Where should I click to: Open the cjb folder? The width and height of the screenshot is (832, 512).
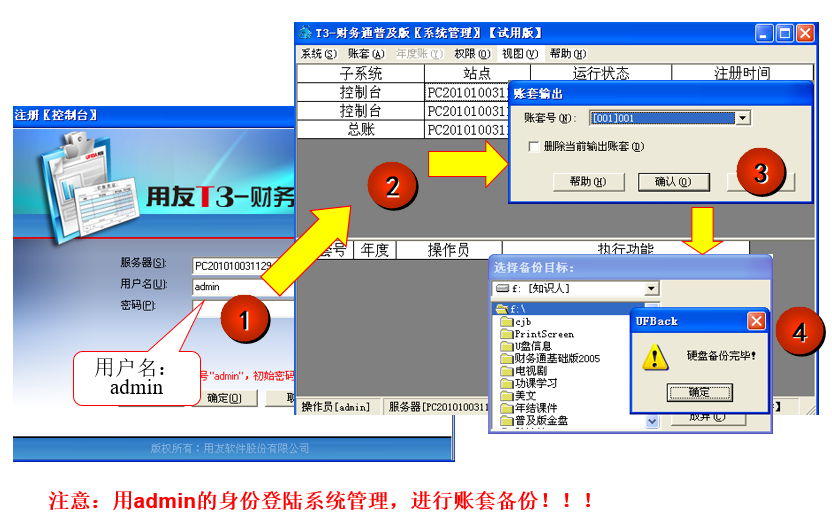pos(522,322)
